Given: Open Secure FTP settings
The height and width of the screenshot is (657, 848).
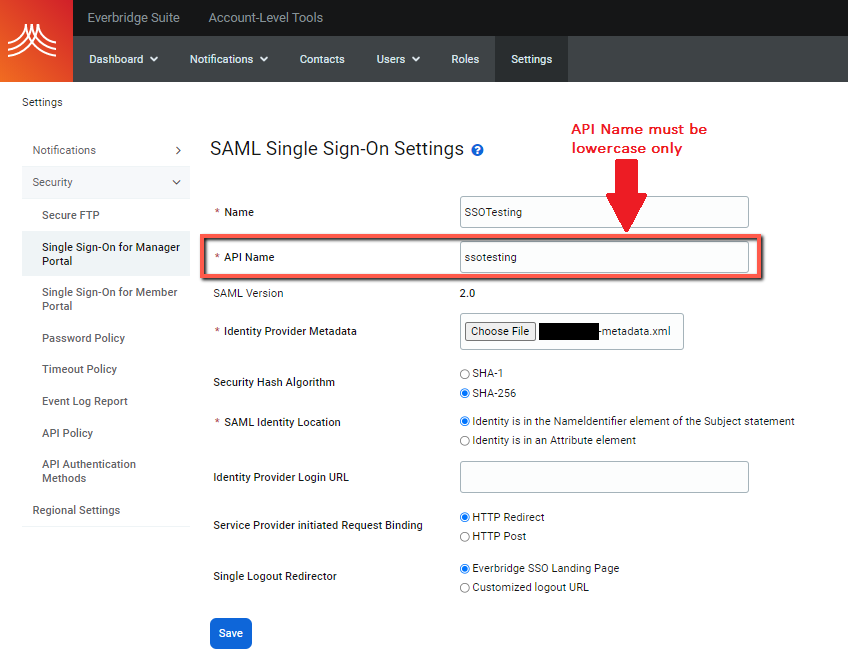Looking at the screenshot, I should 70,214.
